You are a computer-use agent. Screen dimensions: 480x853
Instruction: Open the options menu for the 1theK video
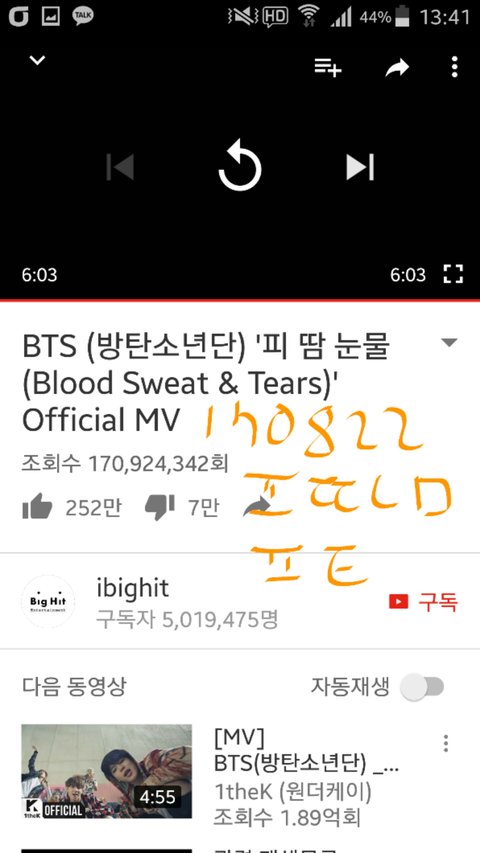tap(446, 743)
